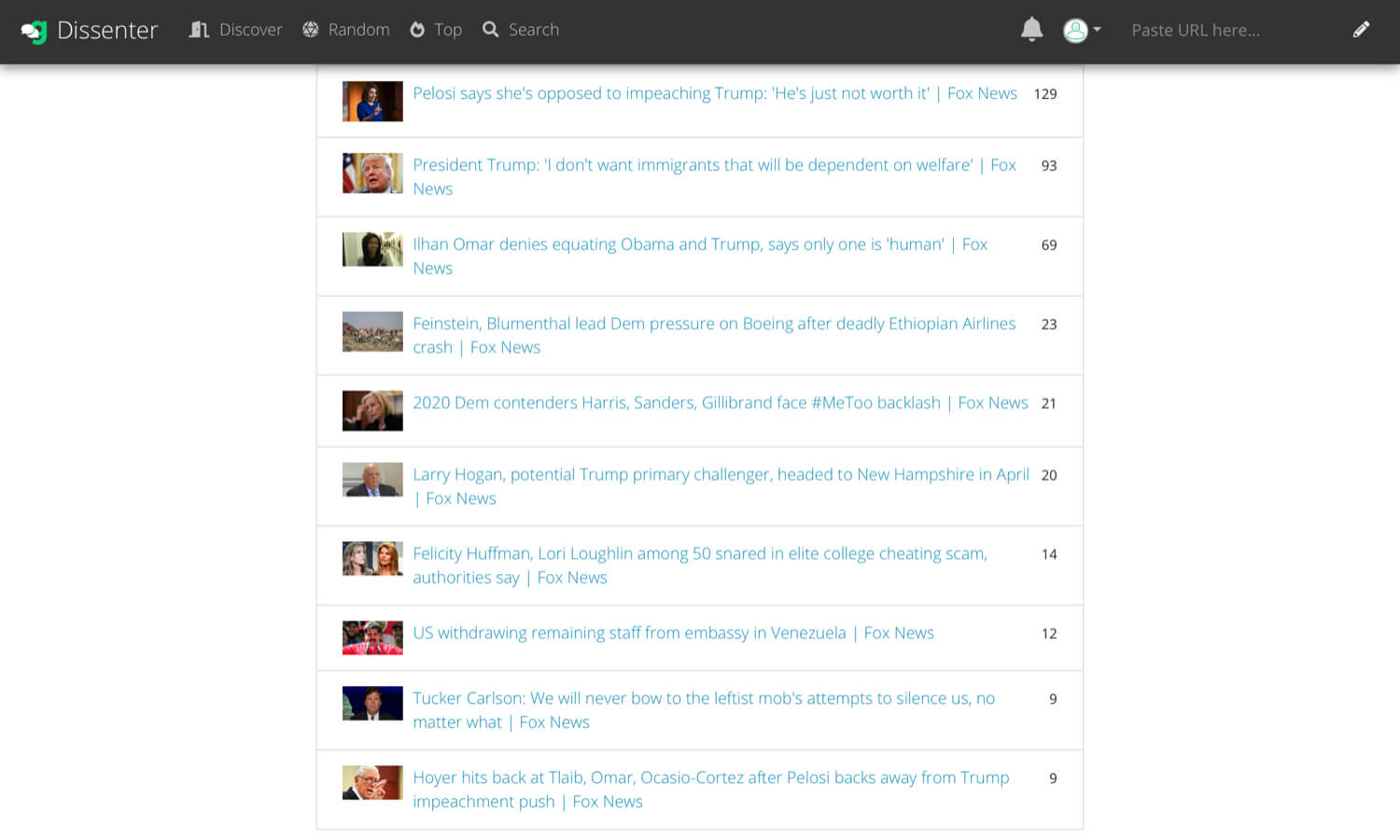Click the Hoyer article thumbnail
Image resolution: width=1400 pixels, height=840 pixels.
click(x=372, y=783)
